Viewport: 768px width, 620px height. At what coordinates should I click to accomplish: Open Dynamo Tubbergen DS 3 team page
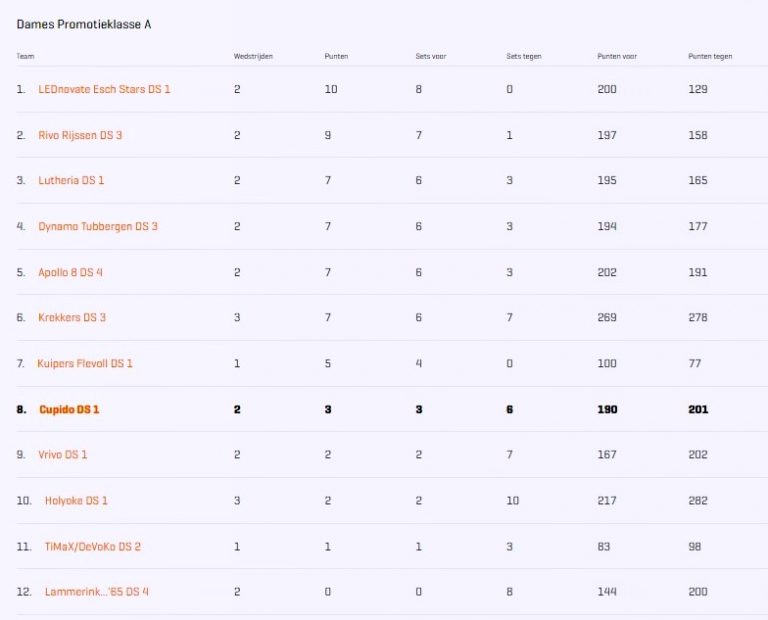pos(98,226)
